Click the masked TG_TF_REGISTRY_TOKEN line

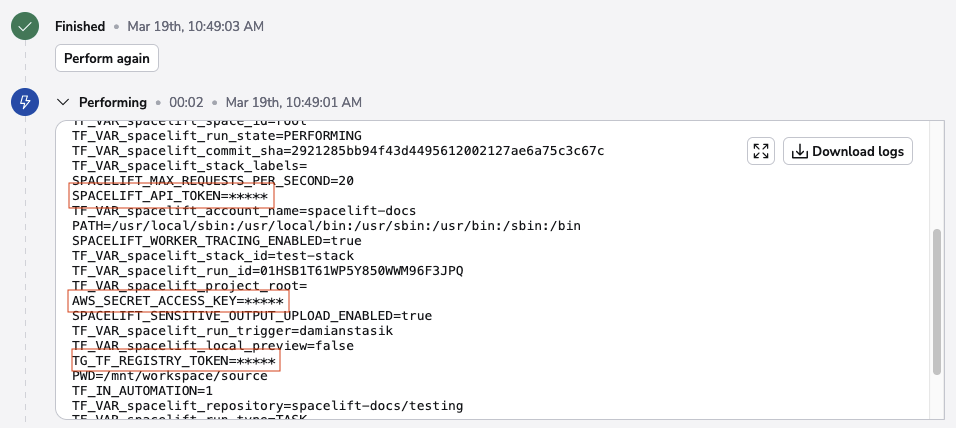[x=175, y=361]
